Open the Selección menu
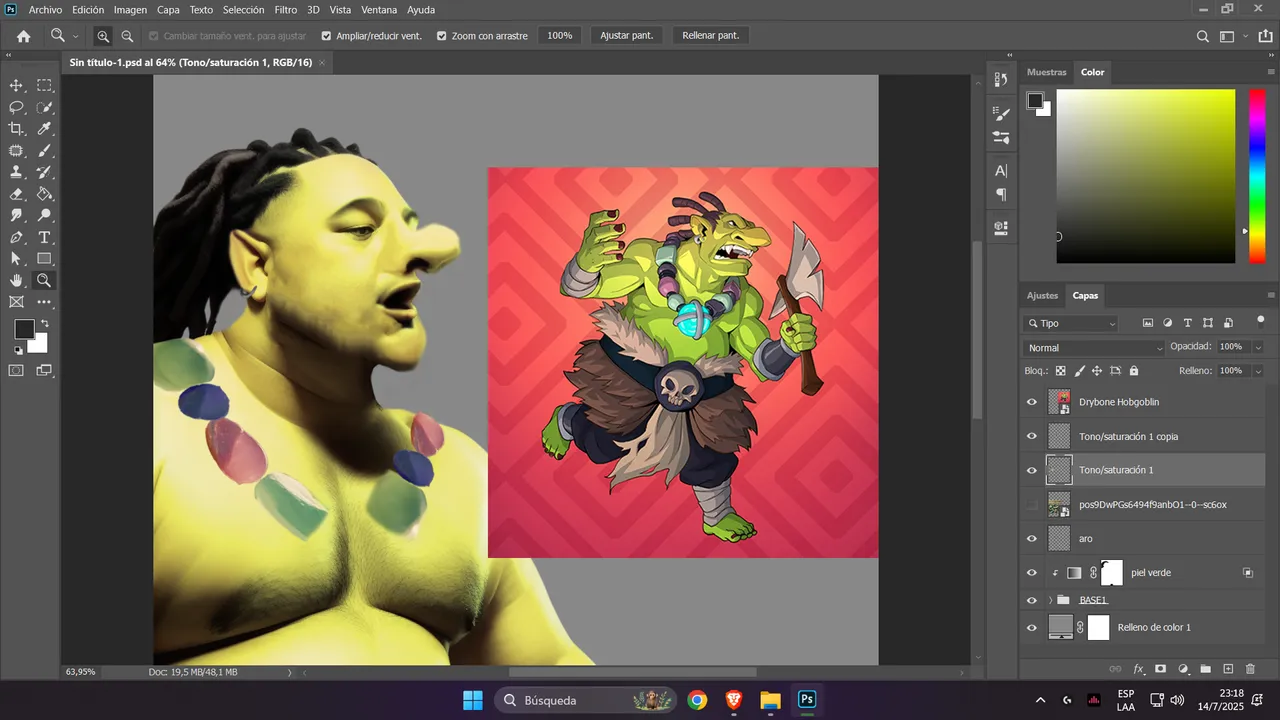Screen dimensions: 1280x720 (243, 10)
